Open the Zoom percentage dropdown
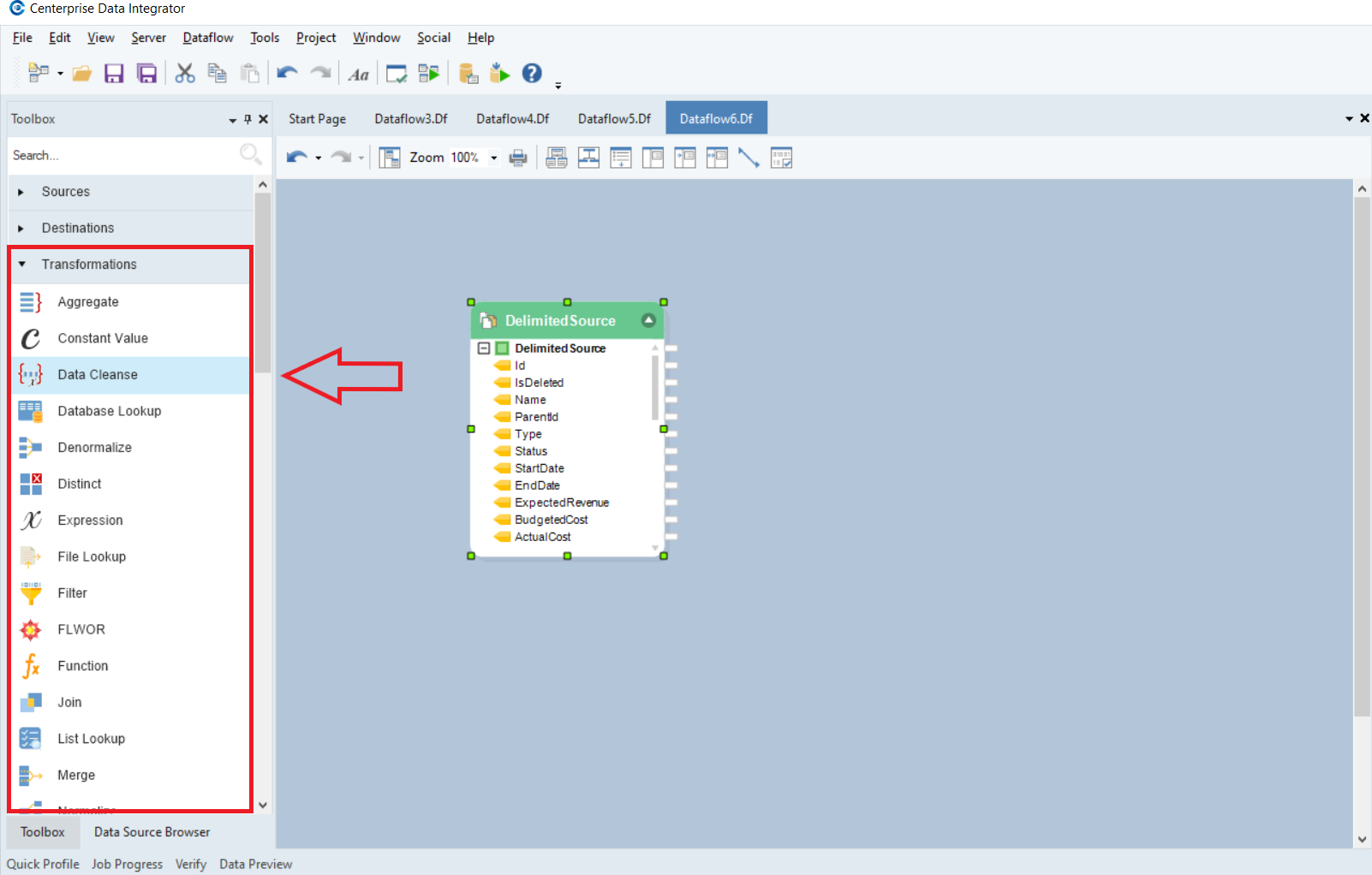This screenshot has height=875, width=1372. click(x=493, y=158)
